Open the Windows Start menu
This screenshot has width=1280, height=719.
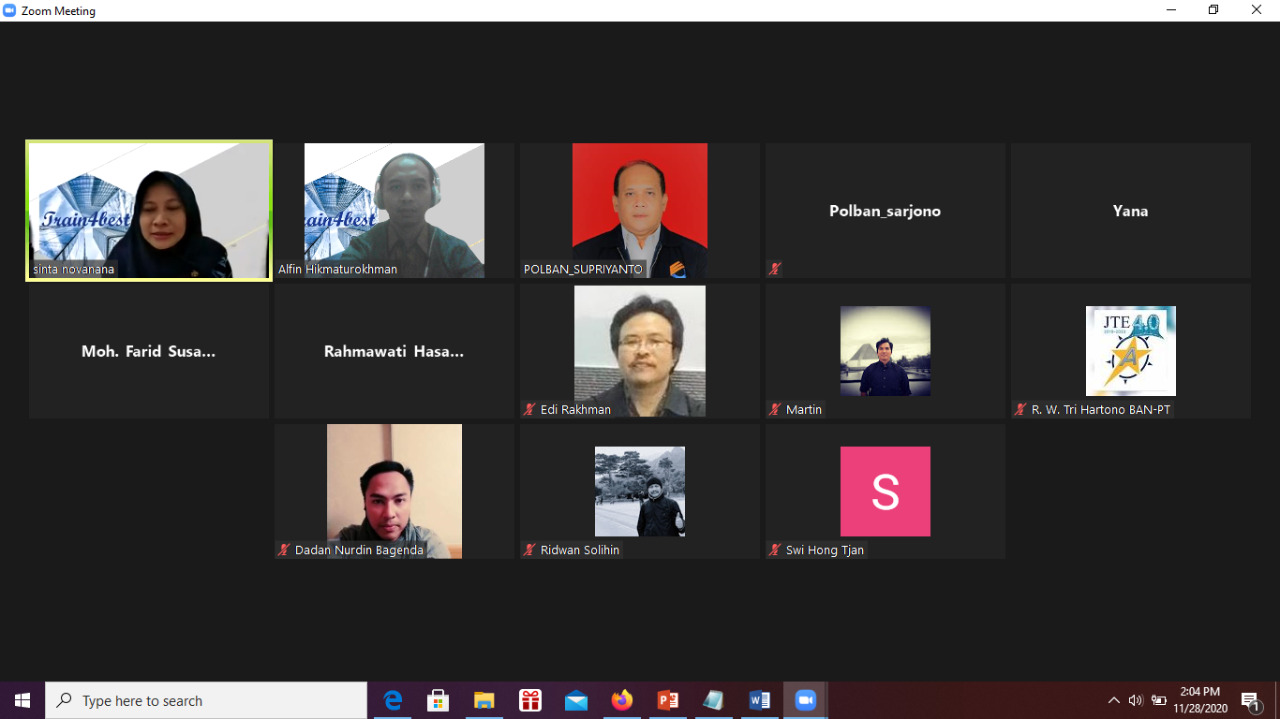coord(22,700)
